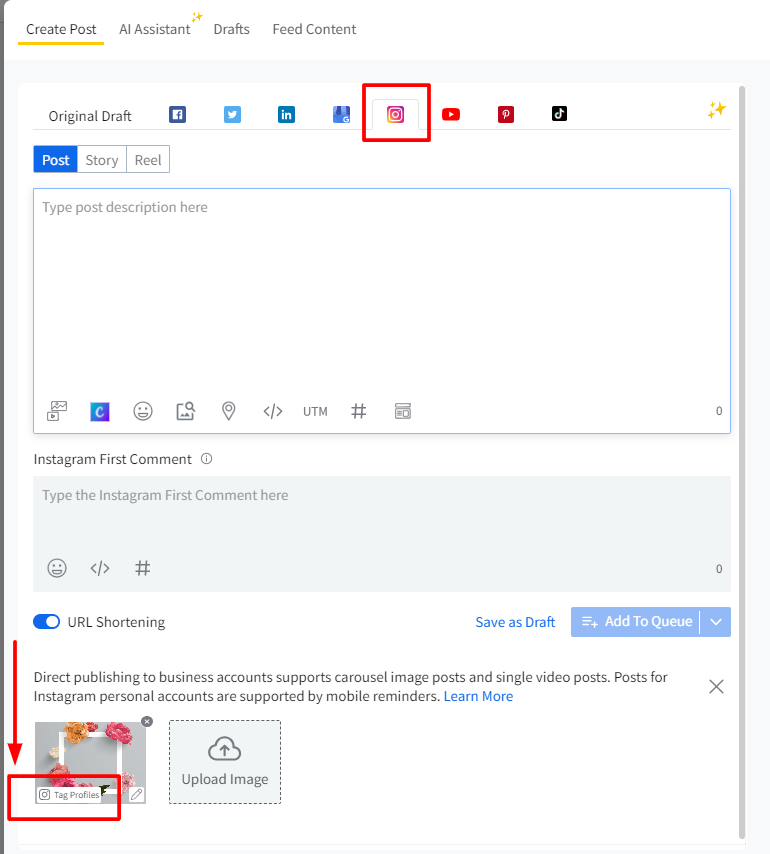The image size is (770, 854).
Task: Select the LinkedIn network icon tab
Action: [x=286, y=114]
